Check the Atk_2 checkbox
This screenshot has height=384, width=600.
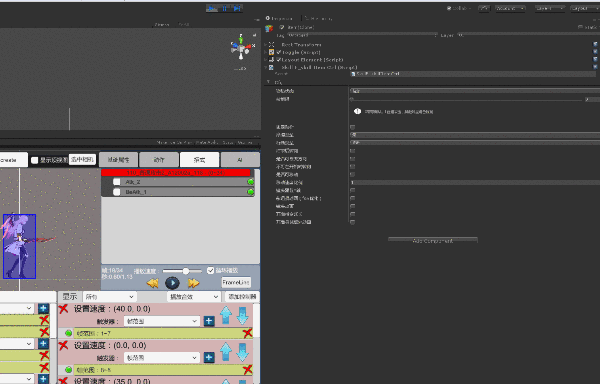117,182
